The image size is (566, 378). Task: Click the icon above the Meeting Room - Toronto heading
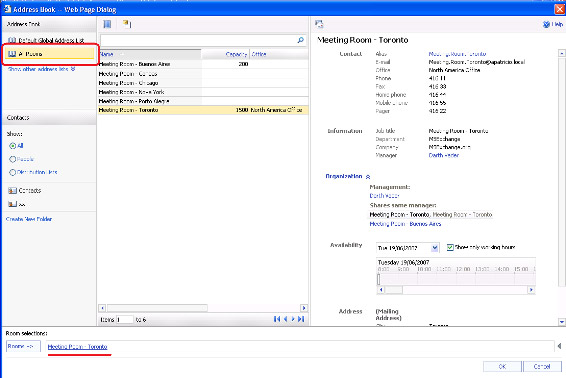319,24
